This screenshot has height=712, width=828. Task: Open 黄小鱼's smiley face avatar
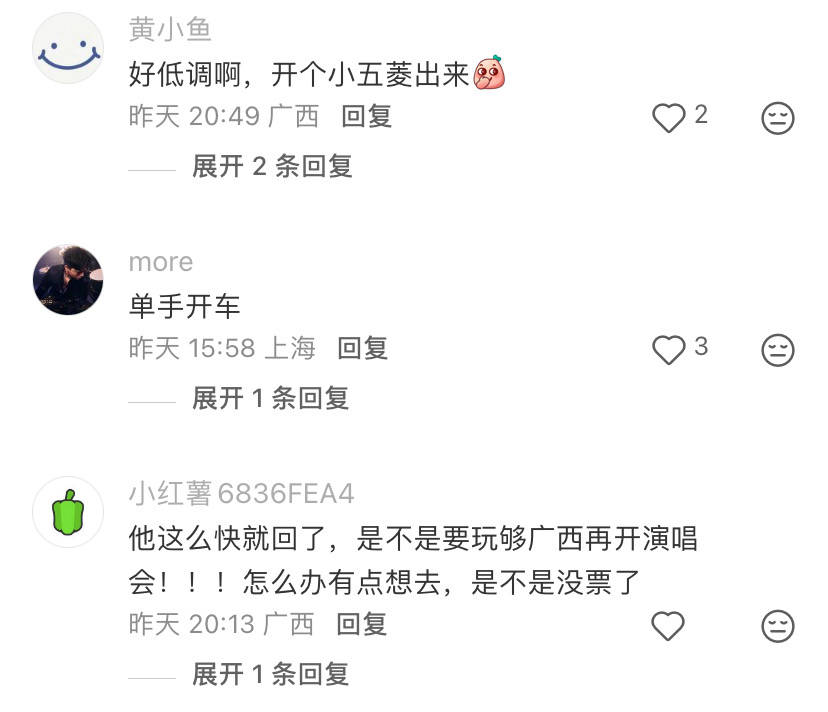68,48
